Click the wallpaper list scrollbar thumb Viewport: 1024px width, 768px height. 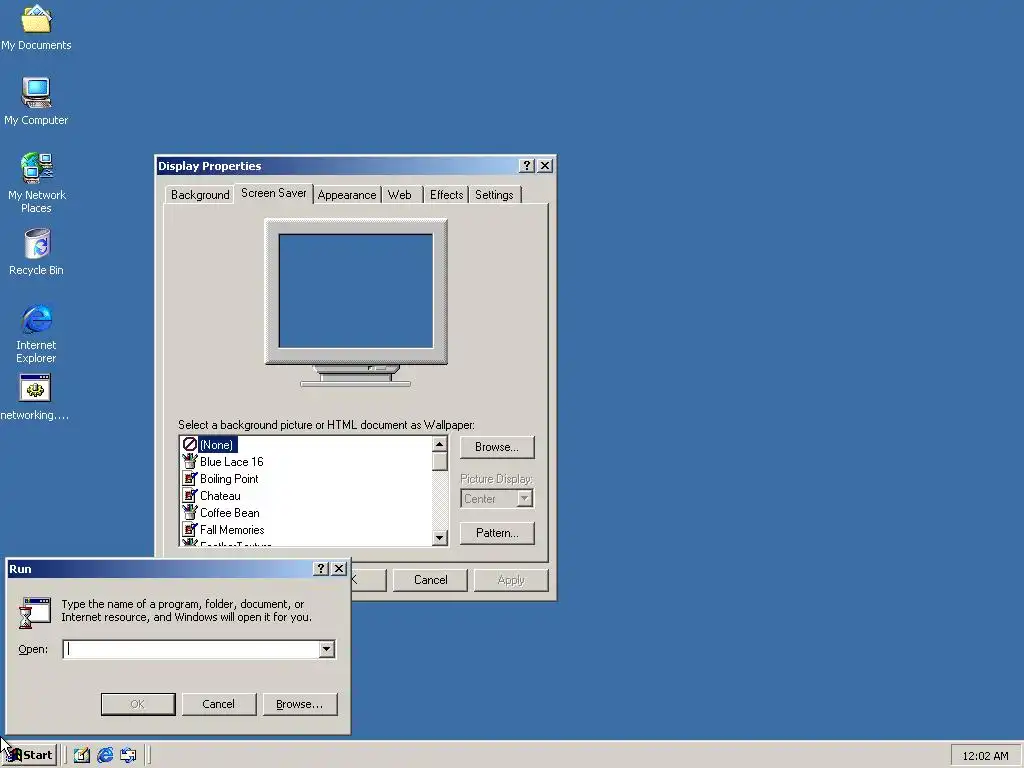pyautogui.click(x=440, y=462)
